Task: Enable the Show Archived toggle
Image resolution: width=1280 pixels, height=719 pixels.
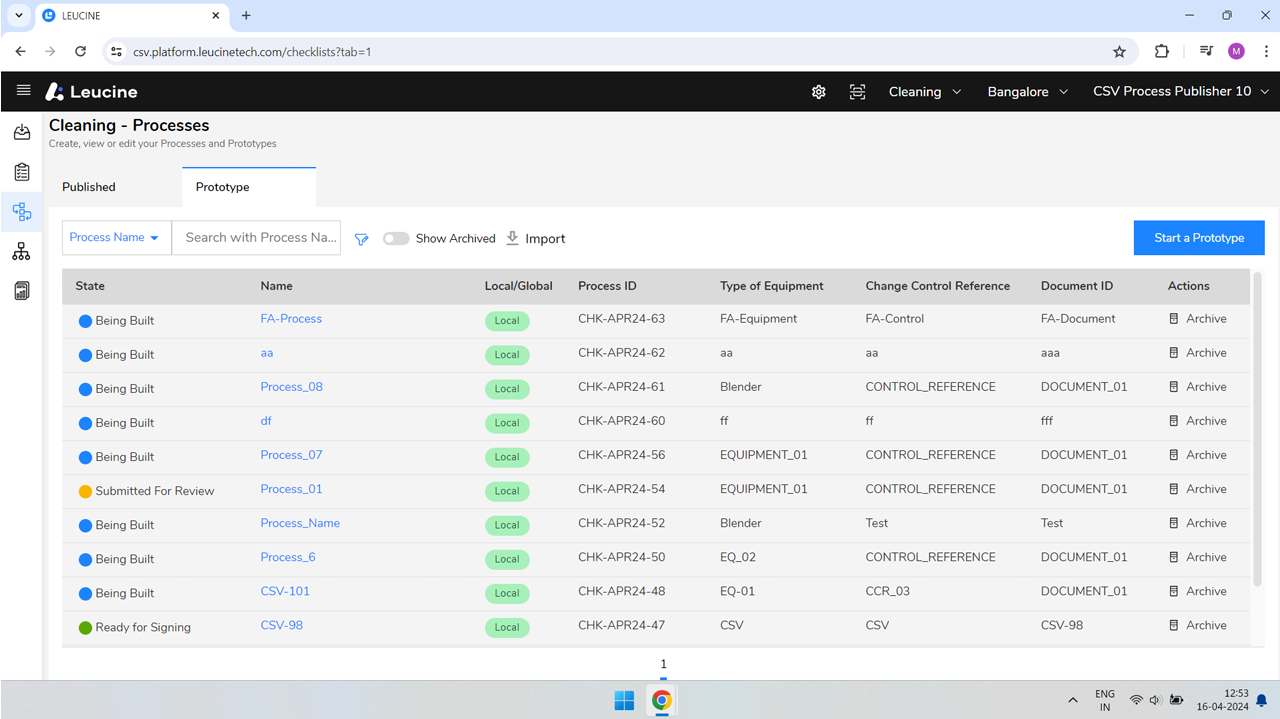Action: [x=396, y=238]
